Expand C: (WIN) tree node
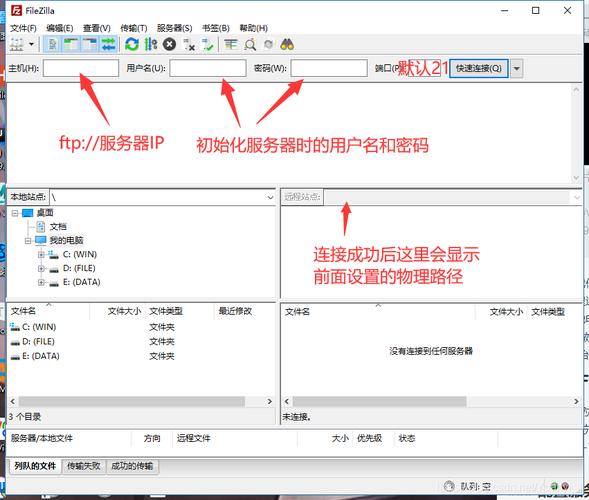 click(x=41, y=255)
